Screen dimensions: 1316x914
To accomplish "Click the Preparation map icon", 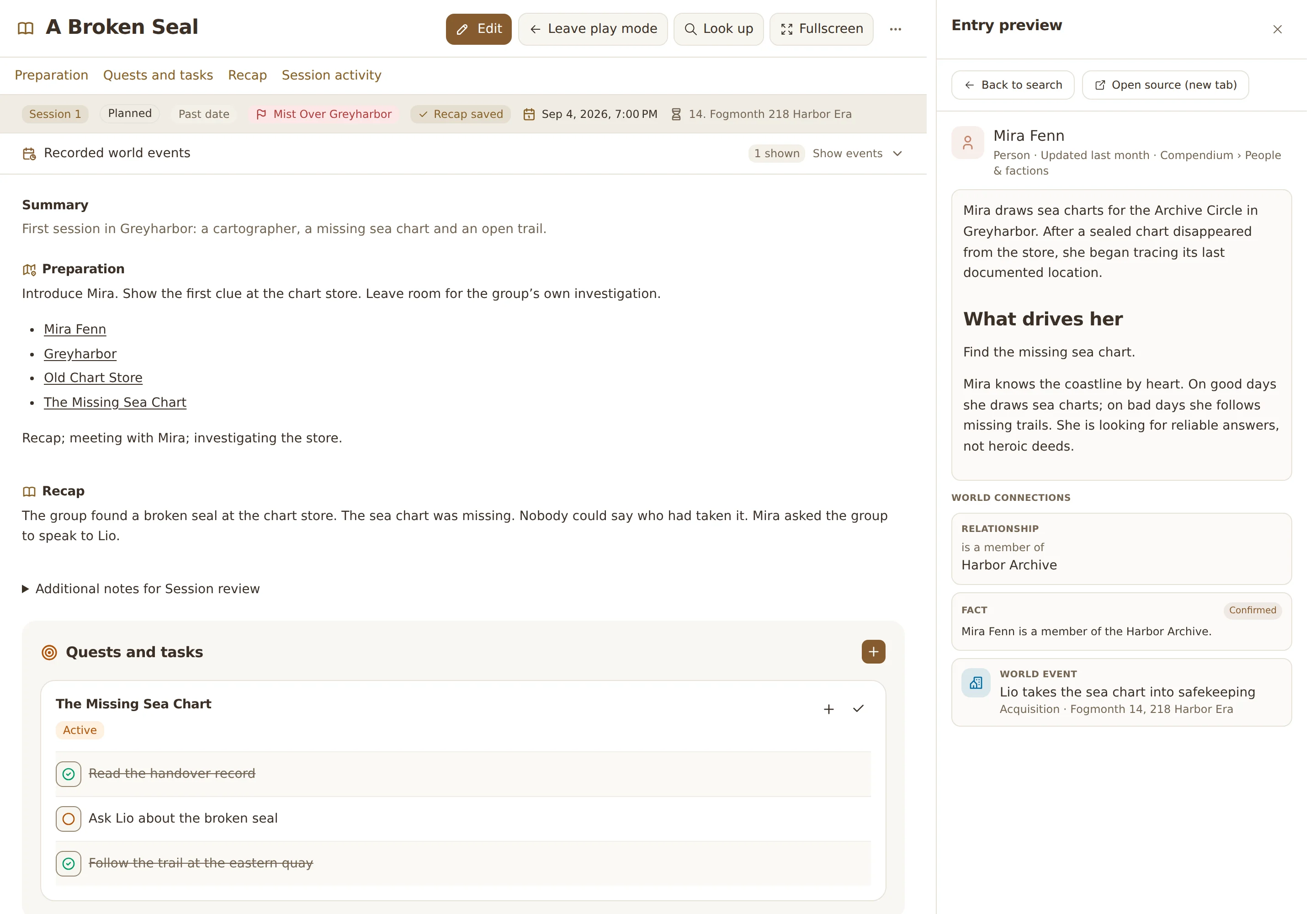I will pos(29,269).
